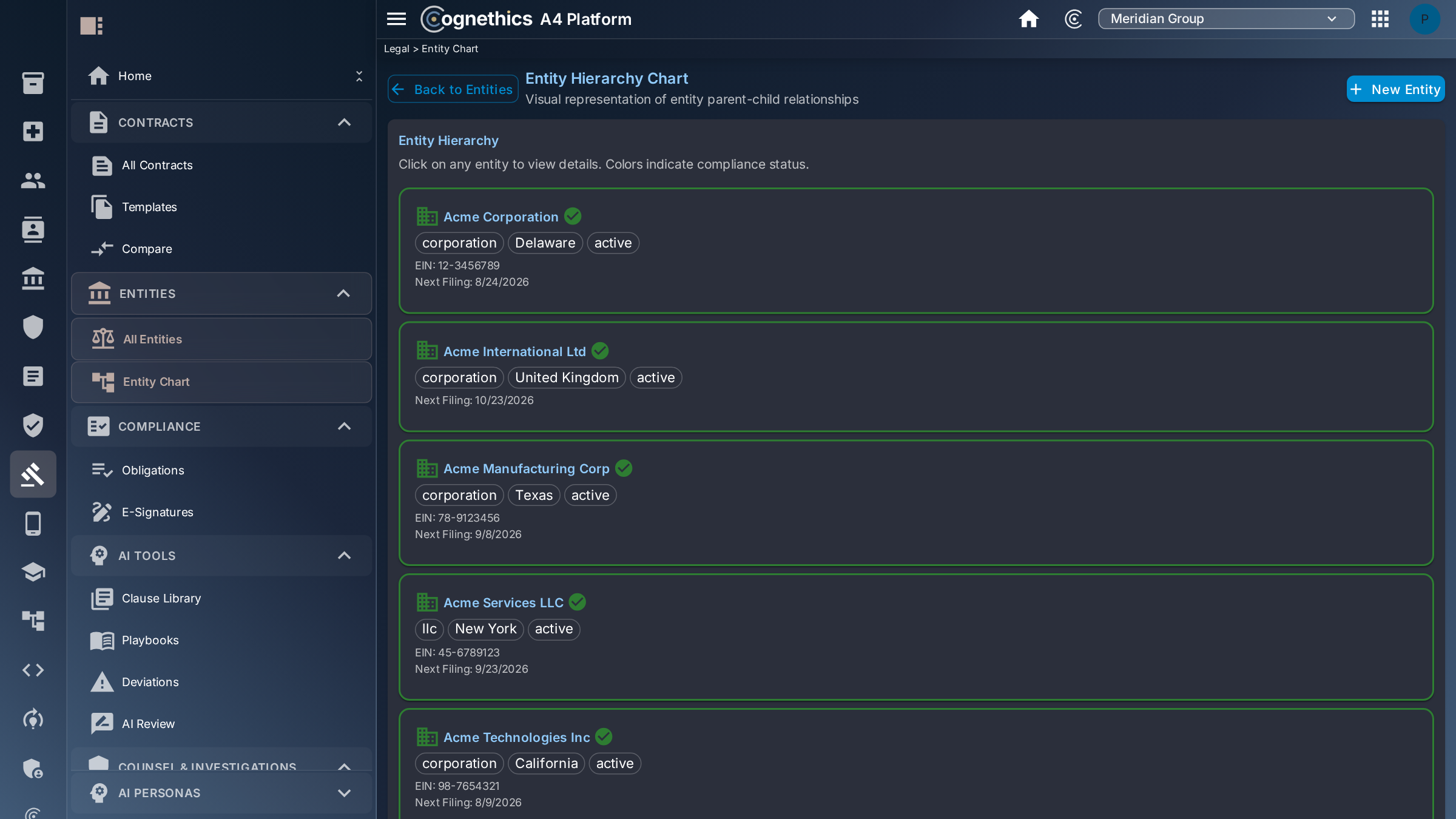This screenshot has height=819, width=1456.
Task: Click the gavel Legal icon in rail
Action: [33, 474]
